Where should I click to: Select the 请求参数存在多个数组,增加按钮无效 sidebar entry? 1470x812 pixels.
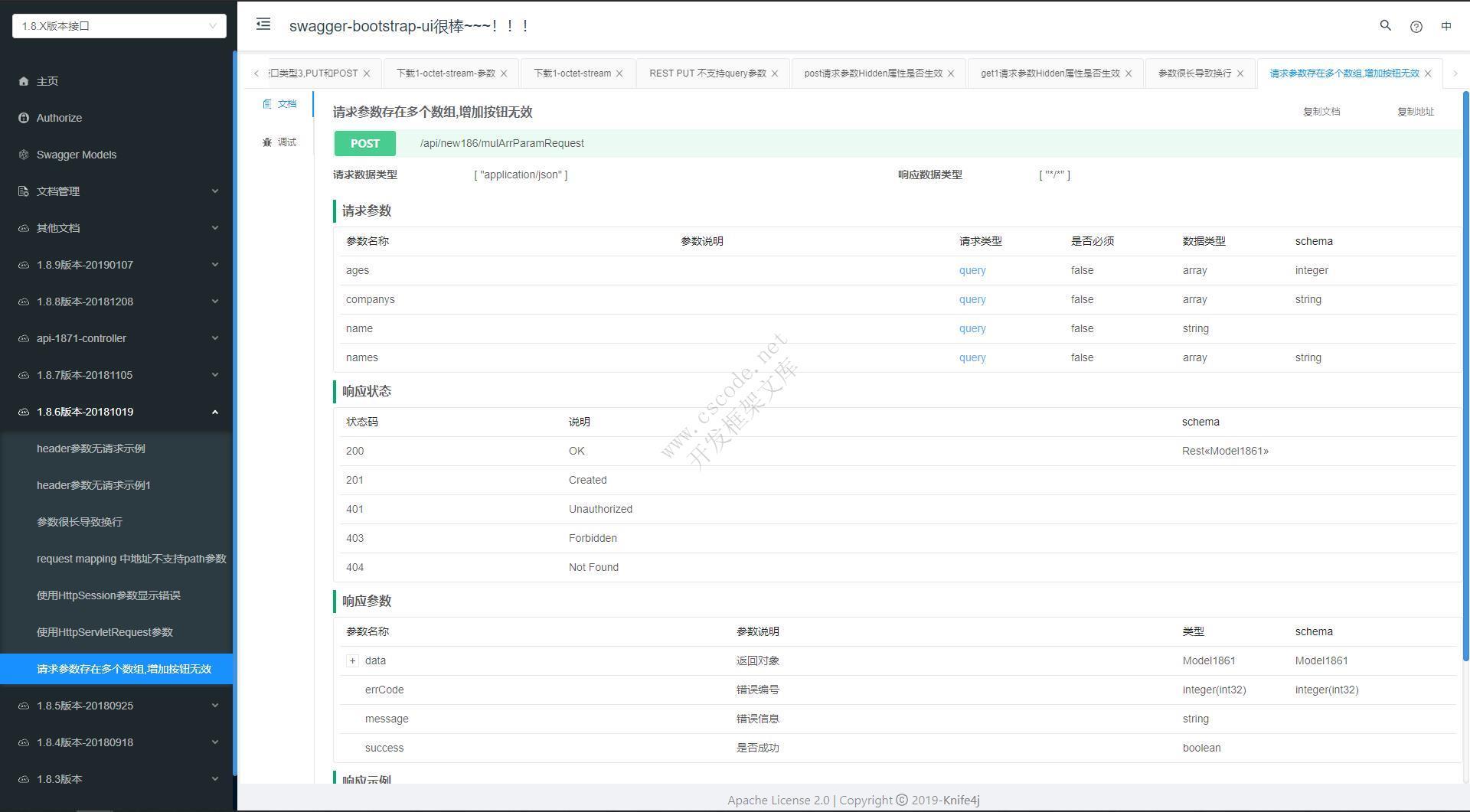coord(124,668)
